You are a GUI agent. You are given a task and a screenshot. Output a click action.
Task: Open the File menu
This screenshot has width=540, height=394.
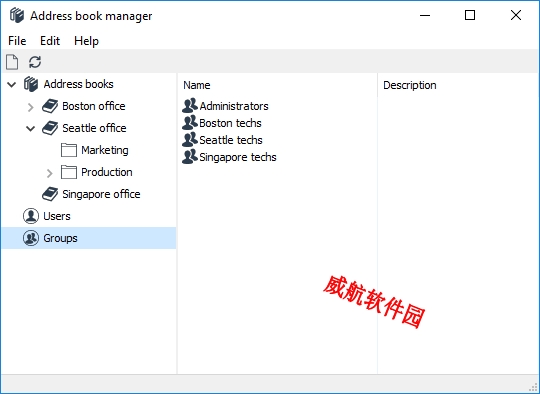click(17, 41)
